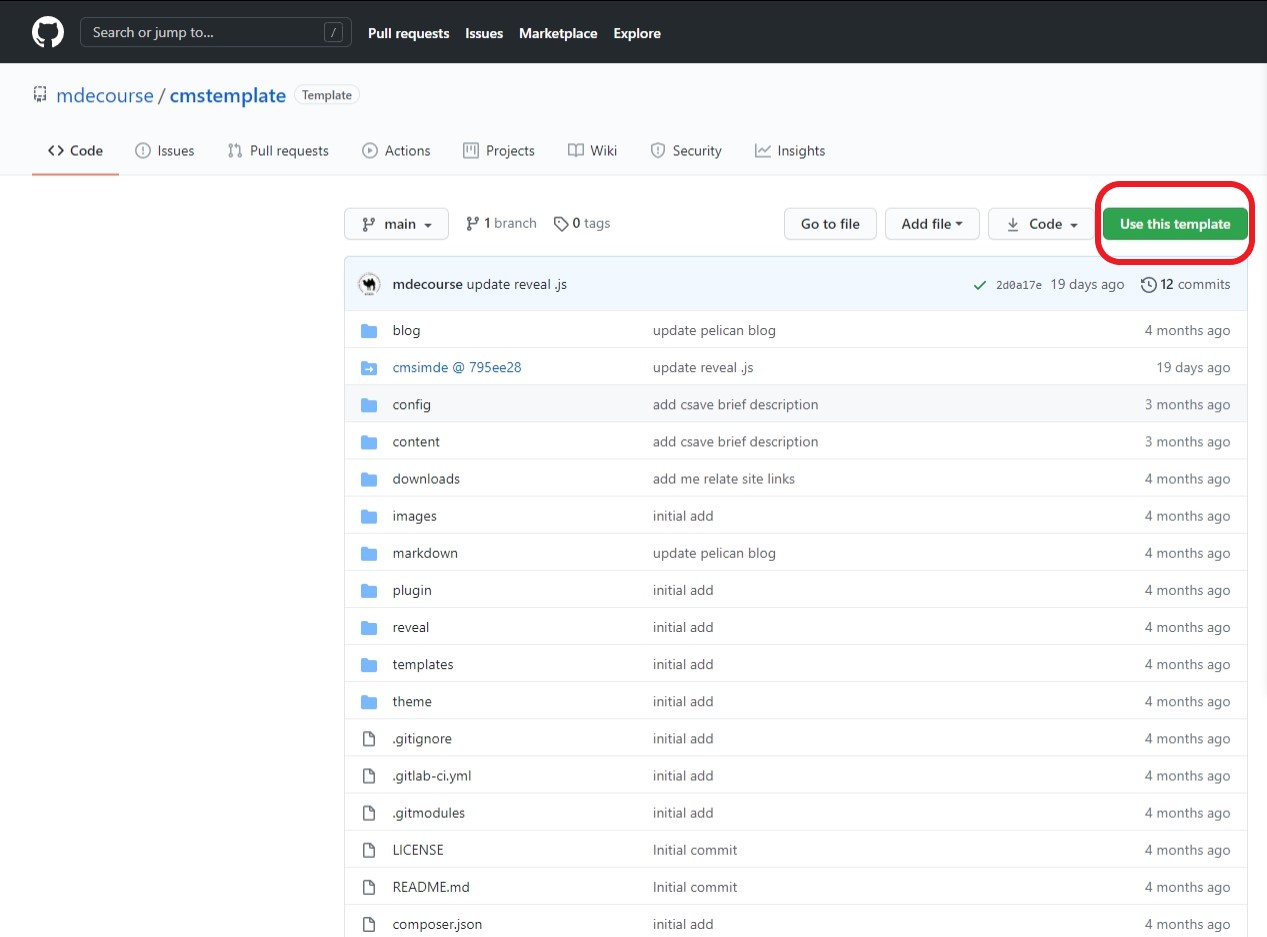Expand the Add file dropdown

[932, 224]
